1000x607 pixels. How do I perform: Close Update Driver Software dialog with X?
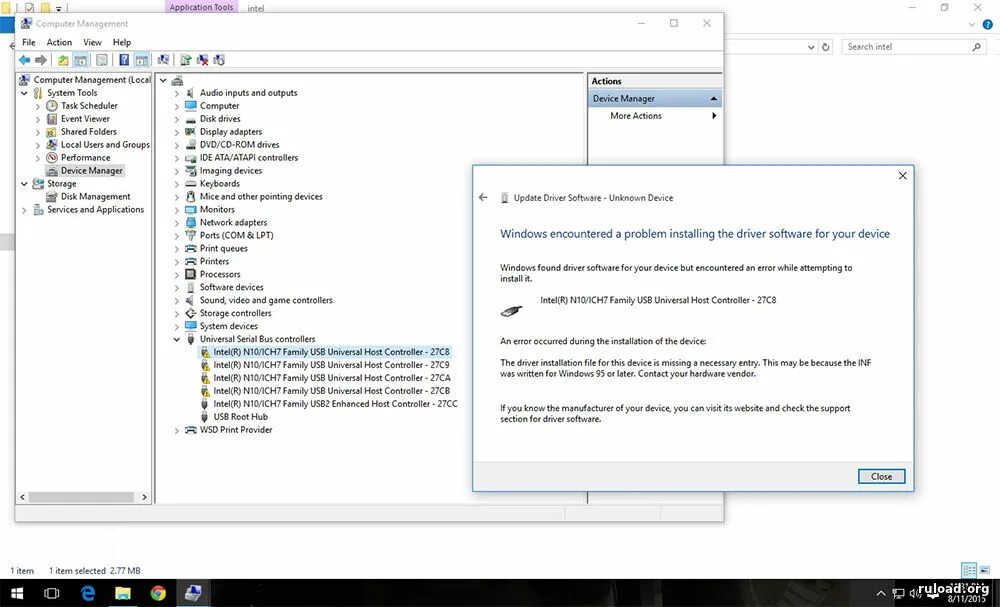pos(902,176)
